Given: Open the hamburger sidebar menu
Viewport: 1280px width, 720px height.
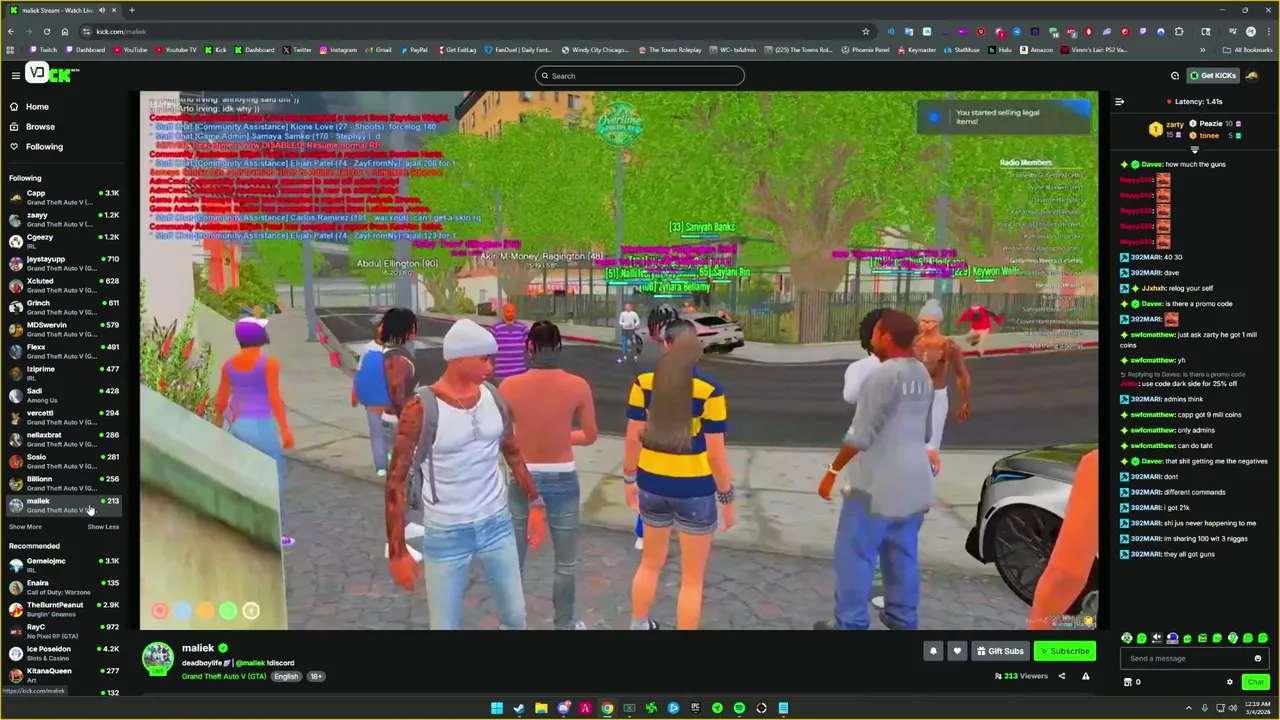Looking at the screenshot, I should pos(15,75).
